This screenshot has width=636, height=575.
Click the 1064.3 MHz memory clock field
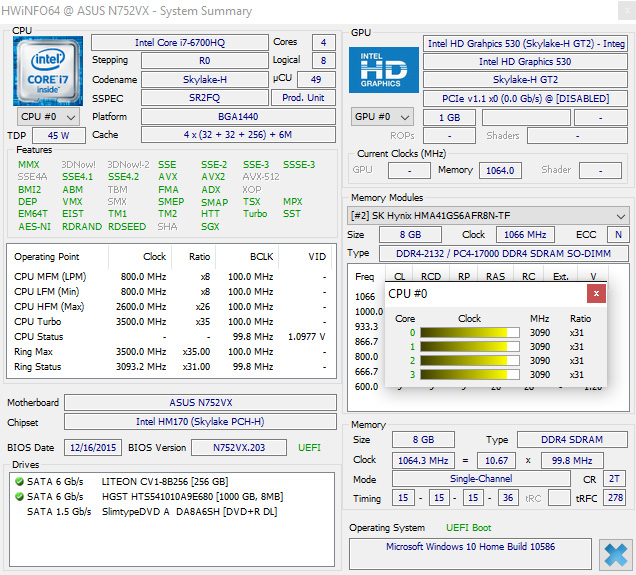tap(423, 461)
